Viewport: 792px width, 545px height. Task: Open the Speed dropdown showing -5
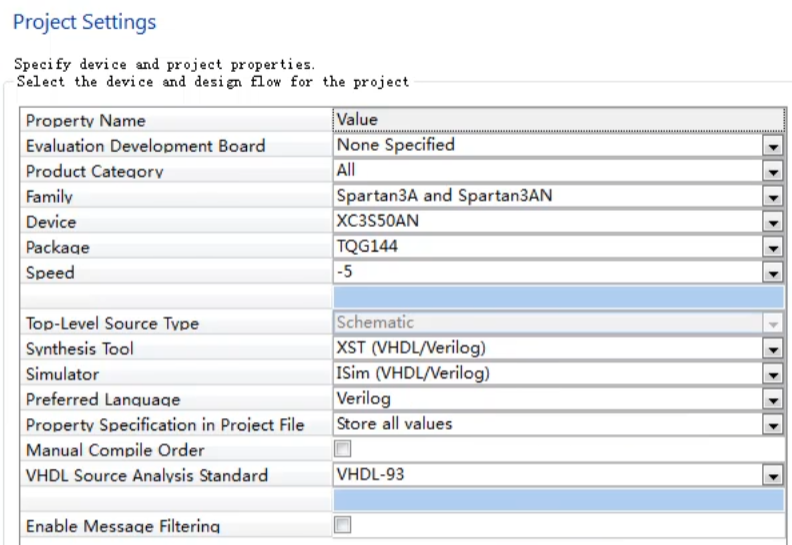(x=772, y=273)
